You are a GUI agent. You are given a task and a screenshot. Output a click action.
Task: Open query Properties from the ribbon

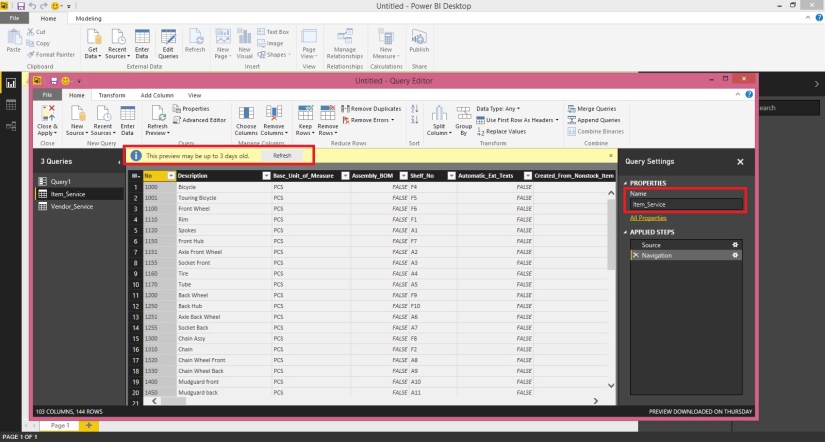point(191,109)
